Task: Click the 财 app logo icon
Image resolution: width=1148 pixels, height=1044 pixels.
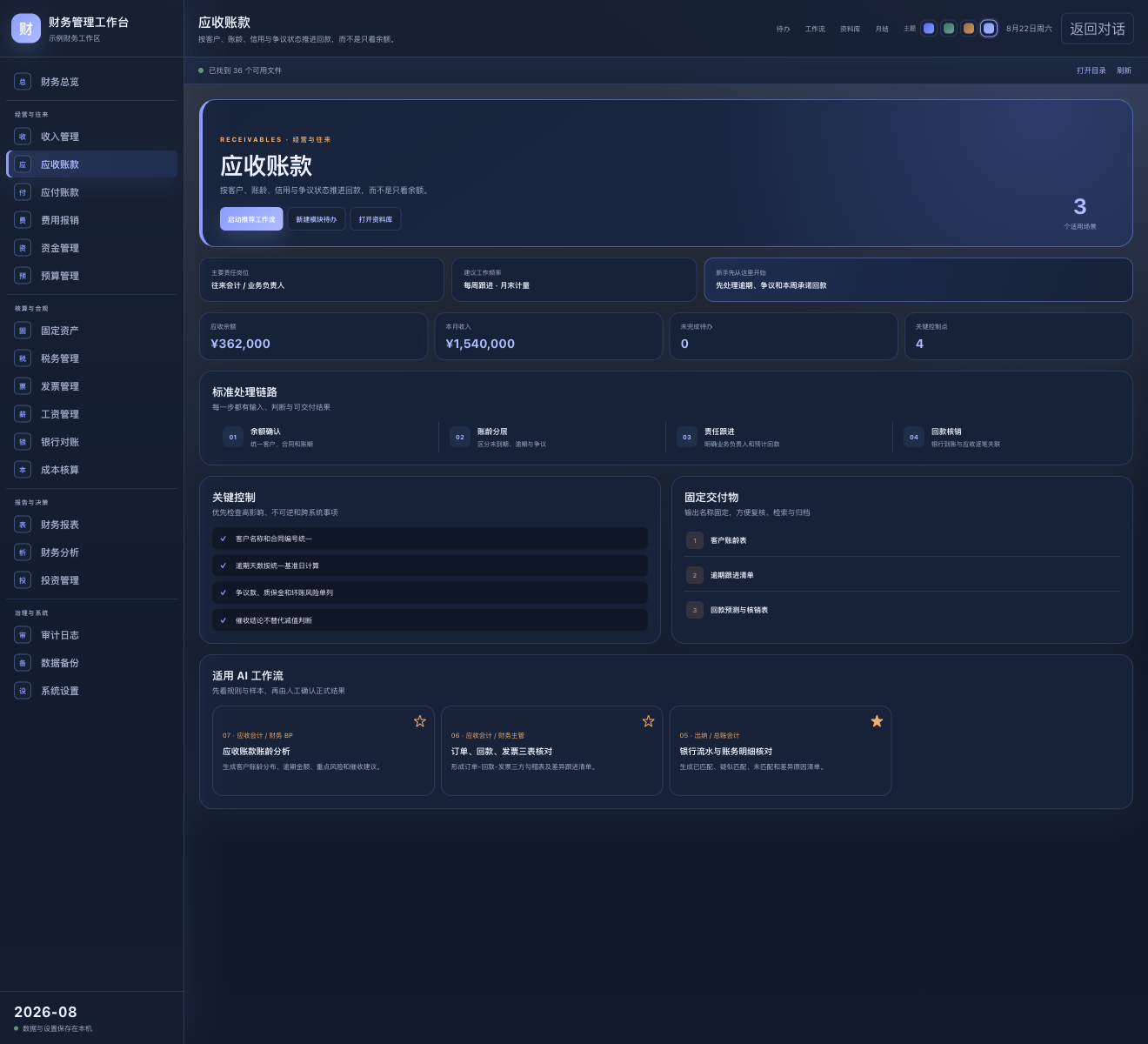Action: click(26, 29)
